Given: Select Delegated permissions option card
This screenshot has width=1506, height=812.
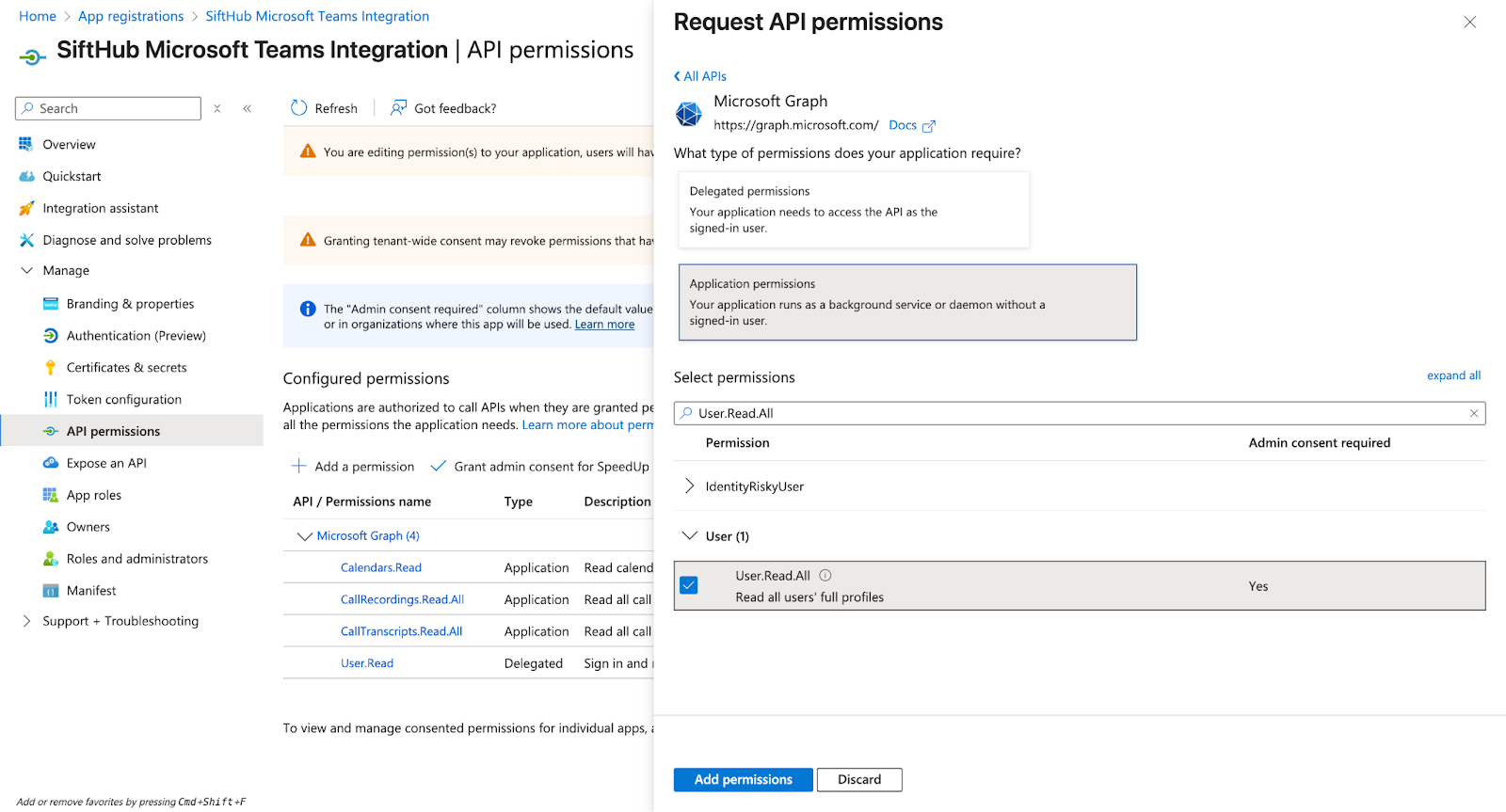Looking at the screenshot, I should point(853,210).
